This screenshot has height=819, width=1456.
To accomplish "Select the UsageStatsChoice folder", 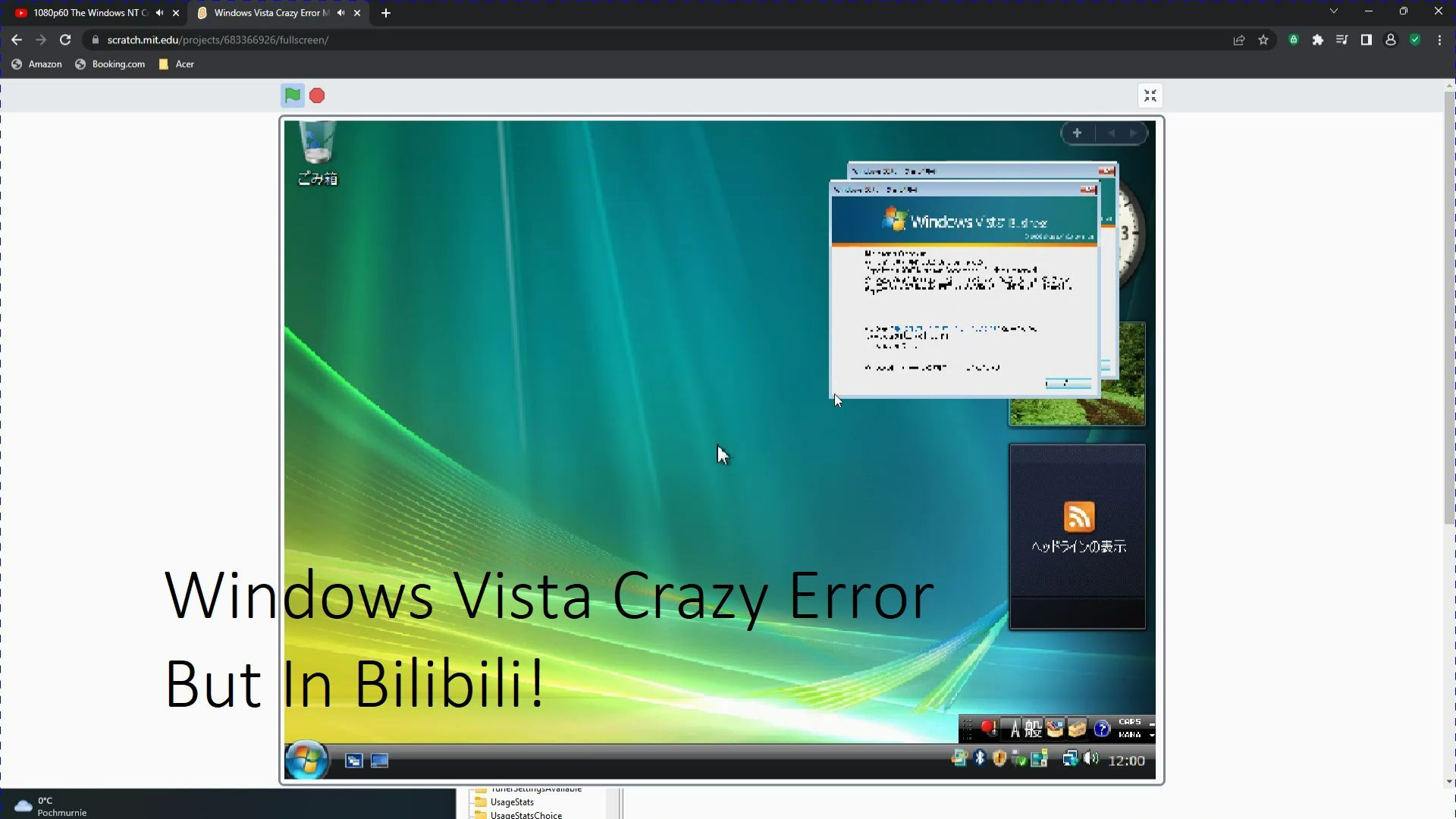I will pyautogui.click(x=518, y=815).
